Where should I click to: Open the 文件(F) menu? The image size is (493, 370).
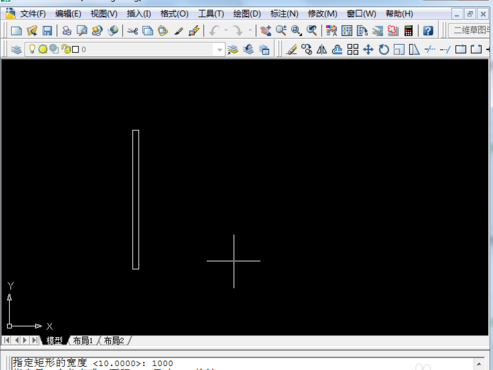[33, 14]
